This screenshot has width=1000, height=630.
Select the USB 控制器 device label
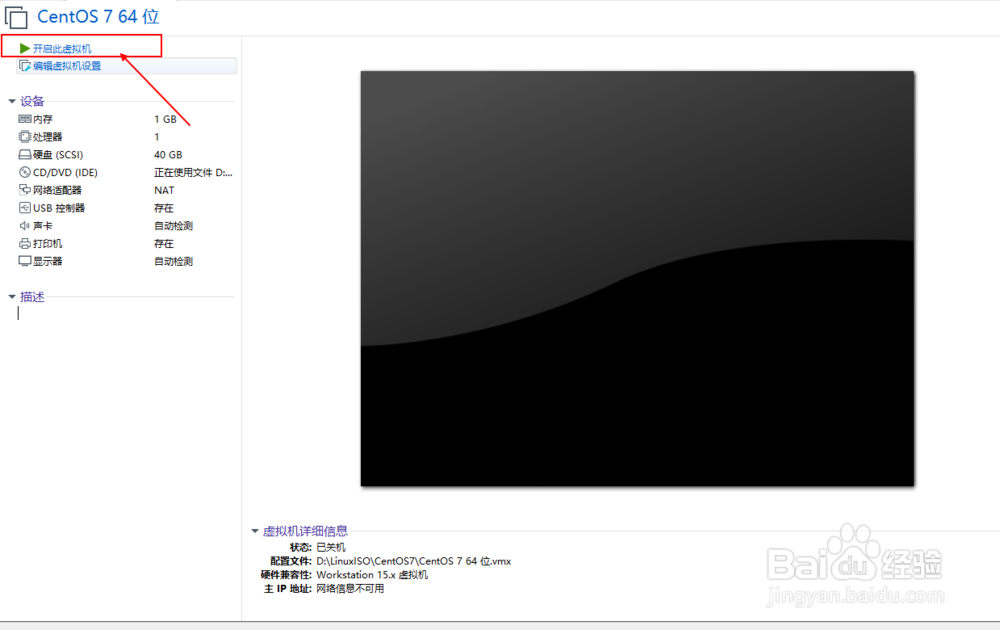click(x=59, y=208)
